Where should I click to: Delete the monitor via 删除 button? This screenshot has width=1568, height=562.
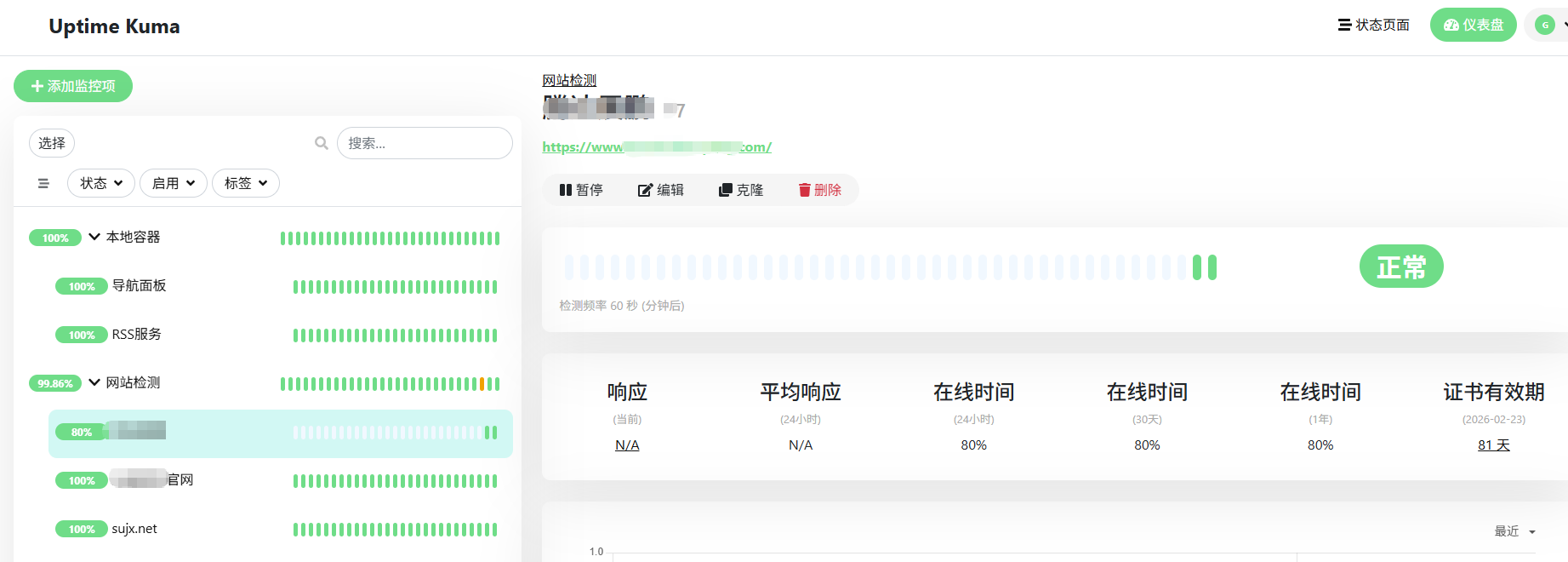pyautogui.click(x=819, y=190)
